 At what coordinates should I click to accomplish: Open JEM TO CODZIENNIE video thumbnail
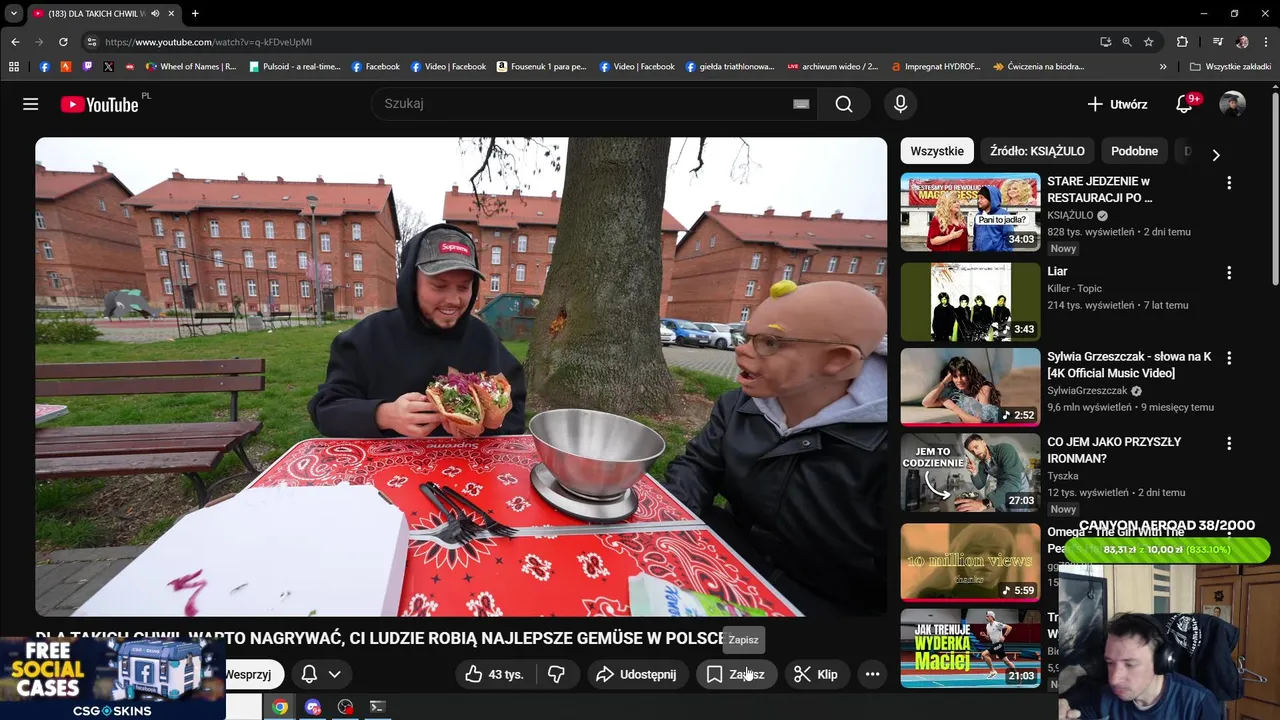(x=970, y=472)
